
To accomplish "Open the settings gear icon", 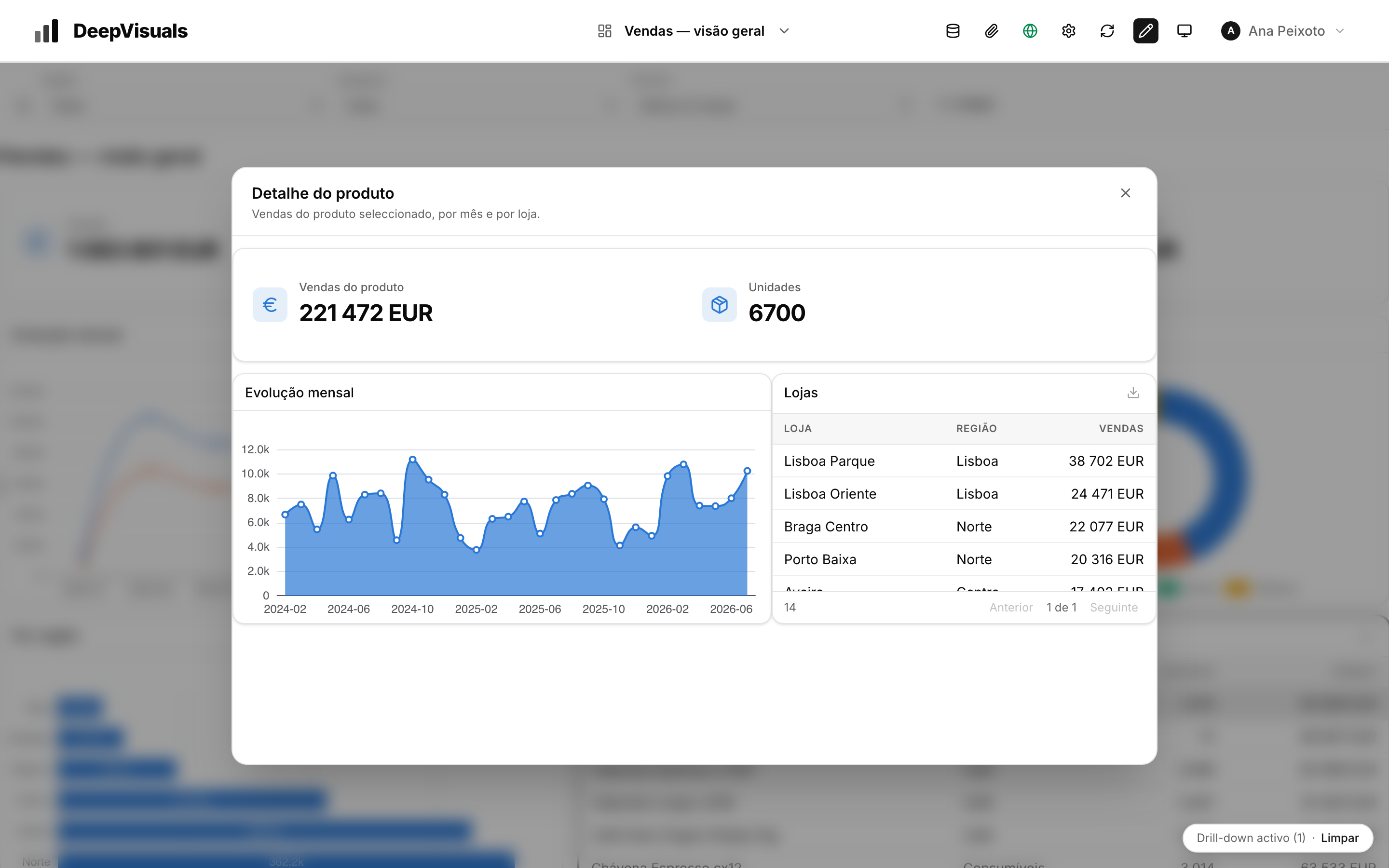I will pos(1069,31).
